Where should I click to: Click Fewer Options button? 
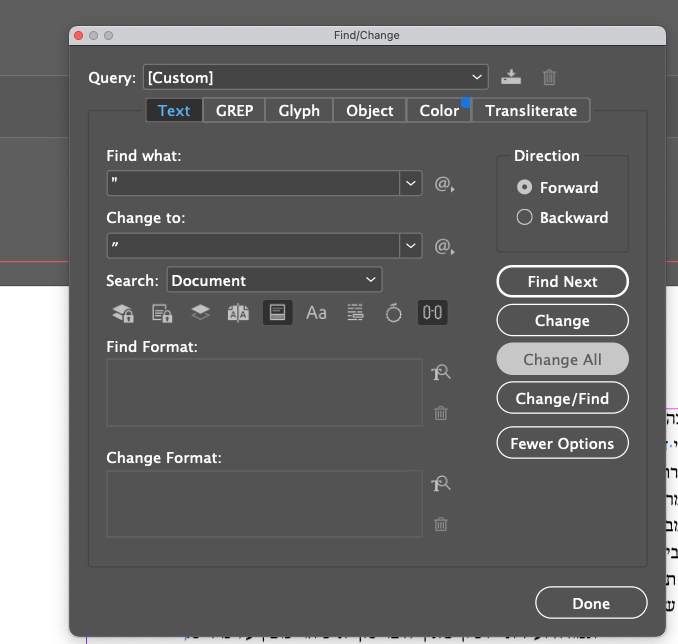click(563, 443)
